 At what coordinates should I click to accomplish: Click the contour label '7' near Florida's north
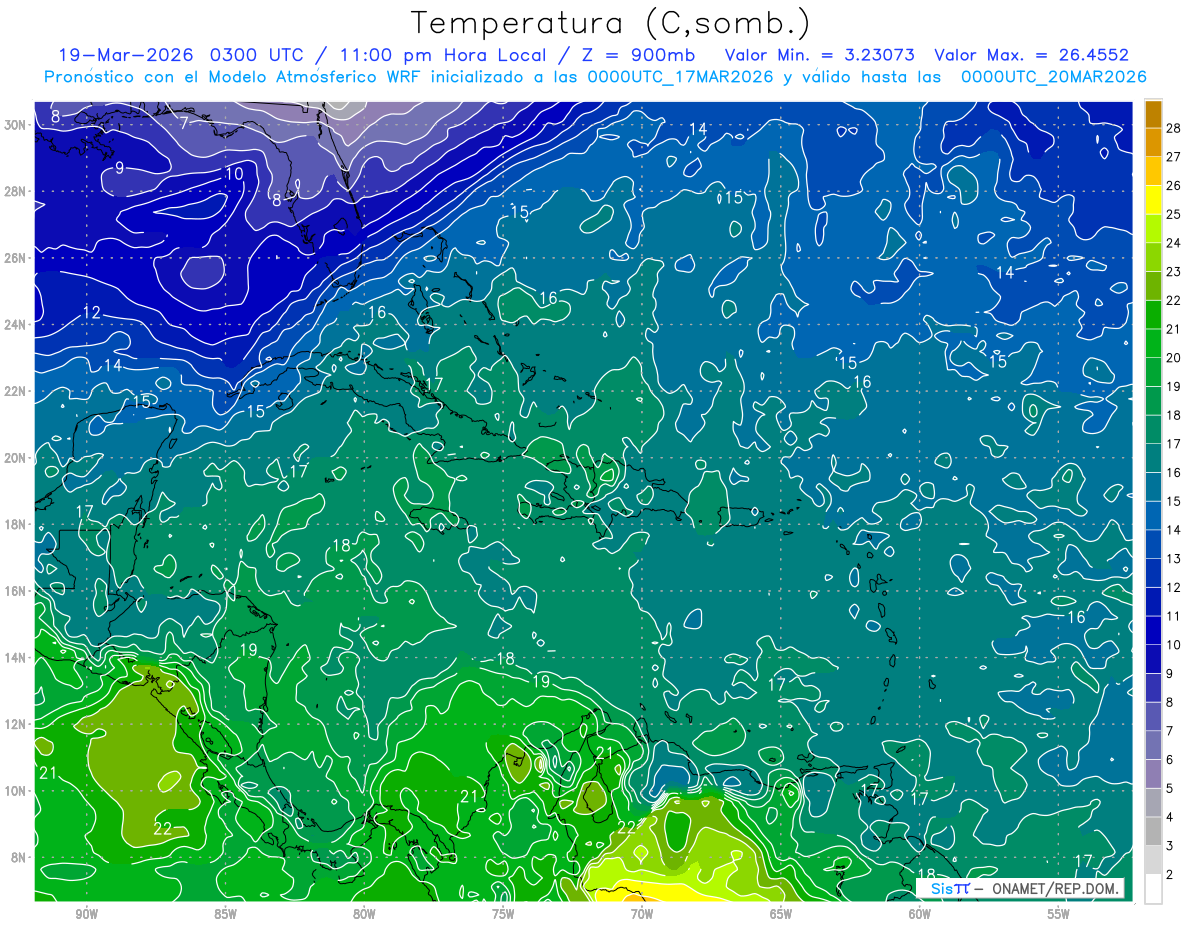tap(185, 123)
